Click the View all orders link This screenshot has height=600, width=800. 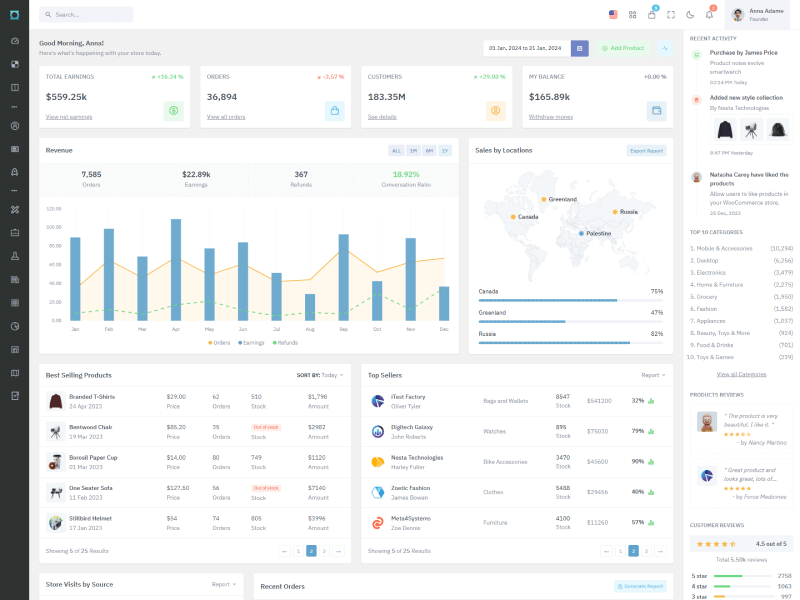point(226,117)
